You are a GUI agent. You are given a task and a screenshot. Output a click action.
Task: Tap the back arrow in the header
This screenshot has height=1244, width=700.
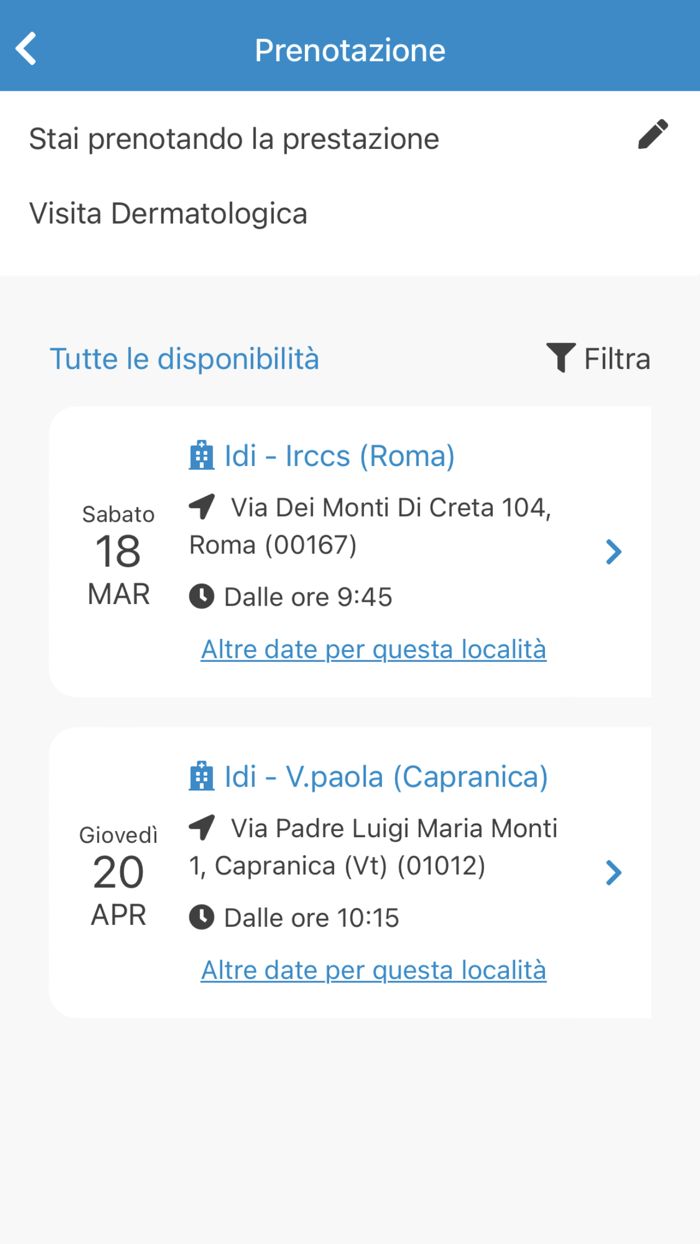click(x=25, y=47)
